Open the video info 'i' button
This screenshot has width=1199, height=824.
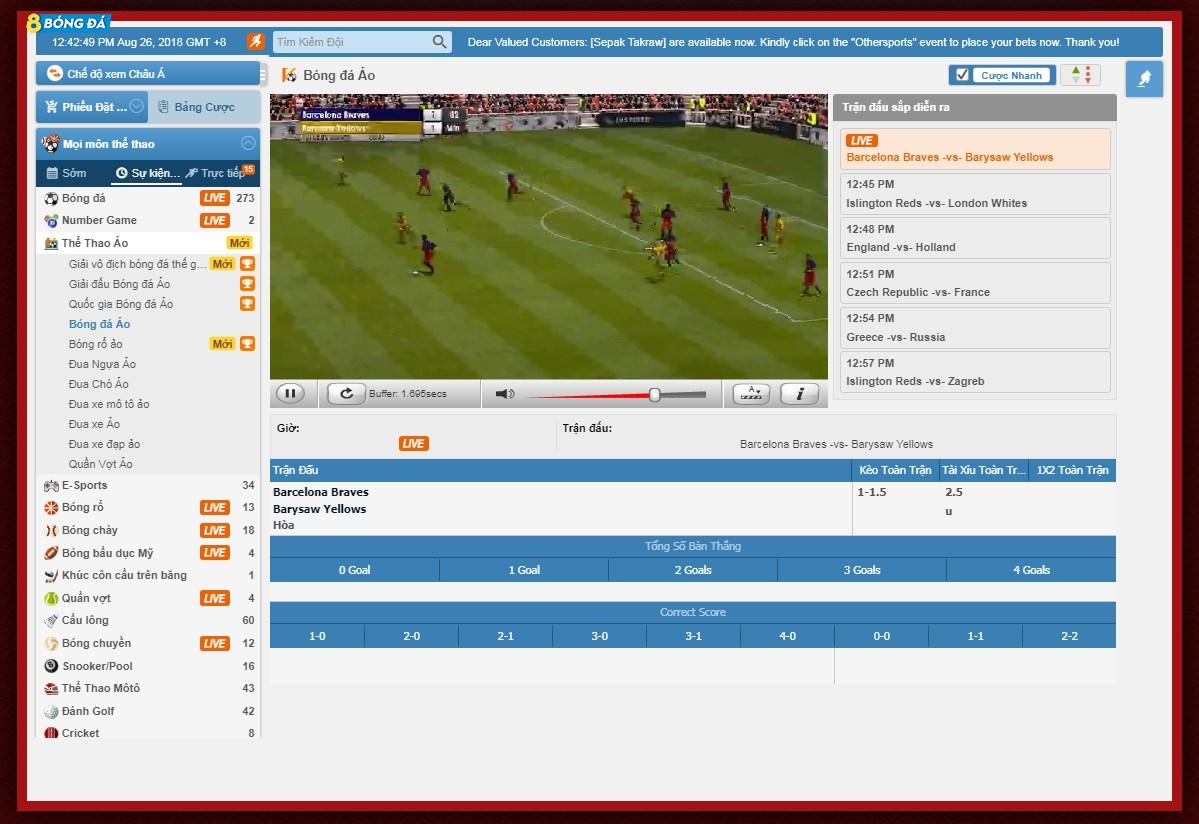tap(799, 394)
